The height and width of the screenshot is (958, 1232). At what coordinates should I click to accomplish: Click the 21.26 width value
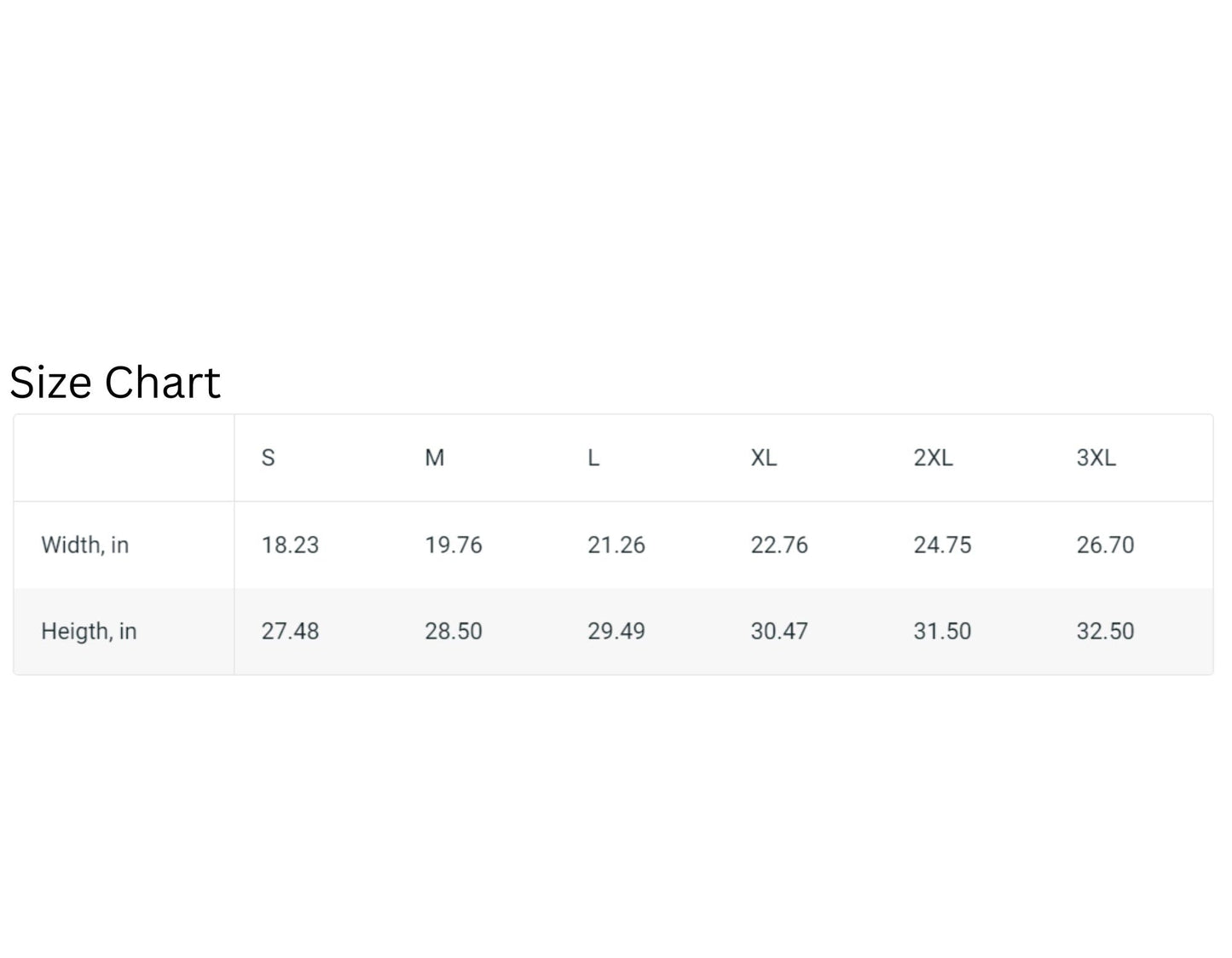pyautogui.click(x=616, y=545)
